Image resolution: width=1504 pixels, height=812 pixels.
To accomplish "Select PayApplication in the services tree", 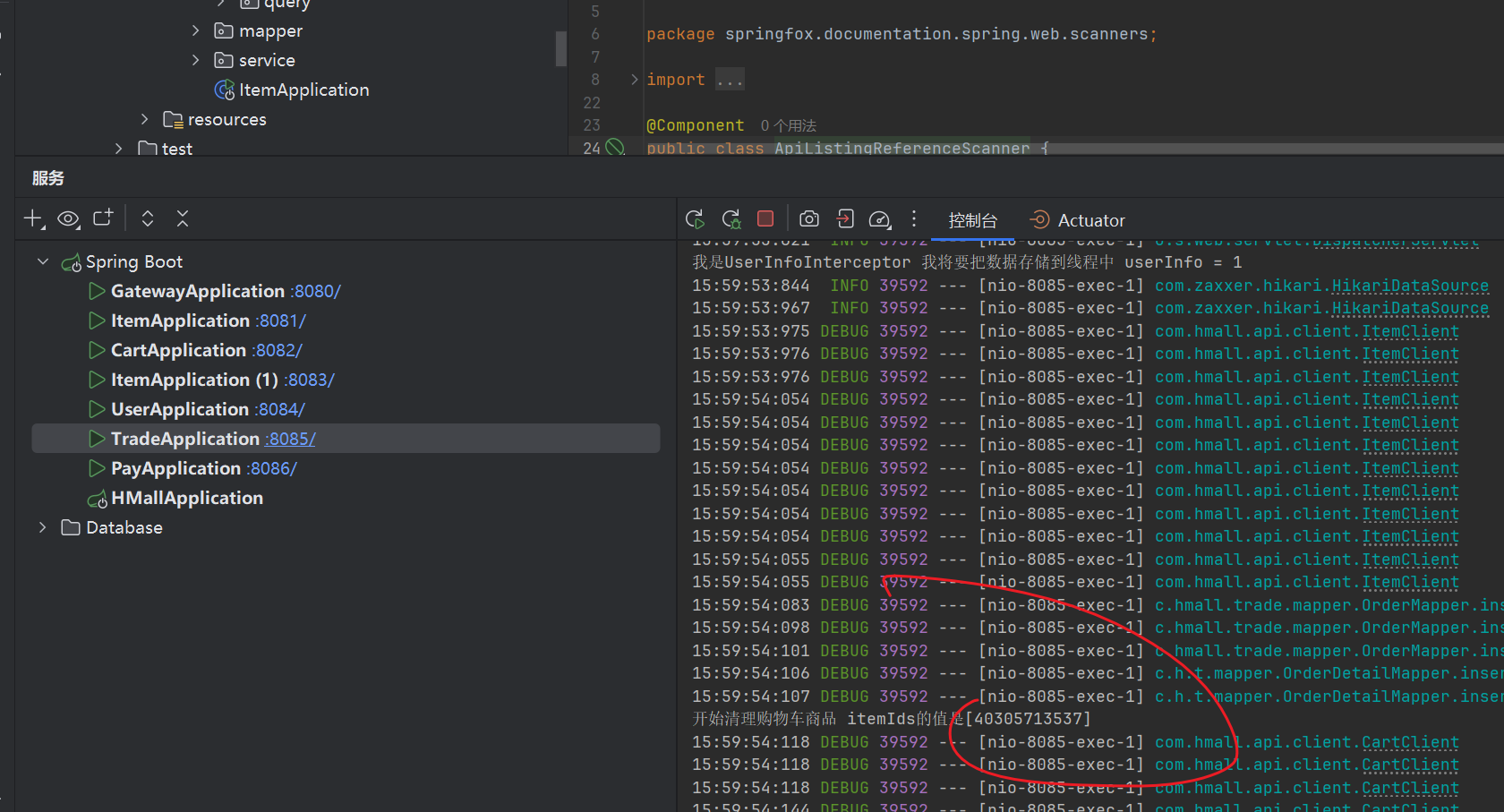I will point(175,468).
